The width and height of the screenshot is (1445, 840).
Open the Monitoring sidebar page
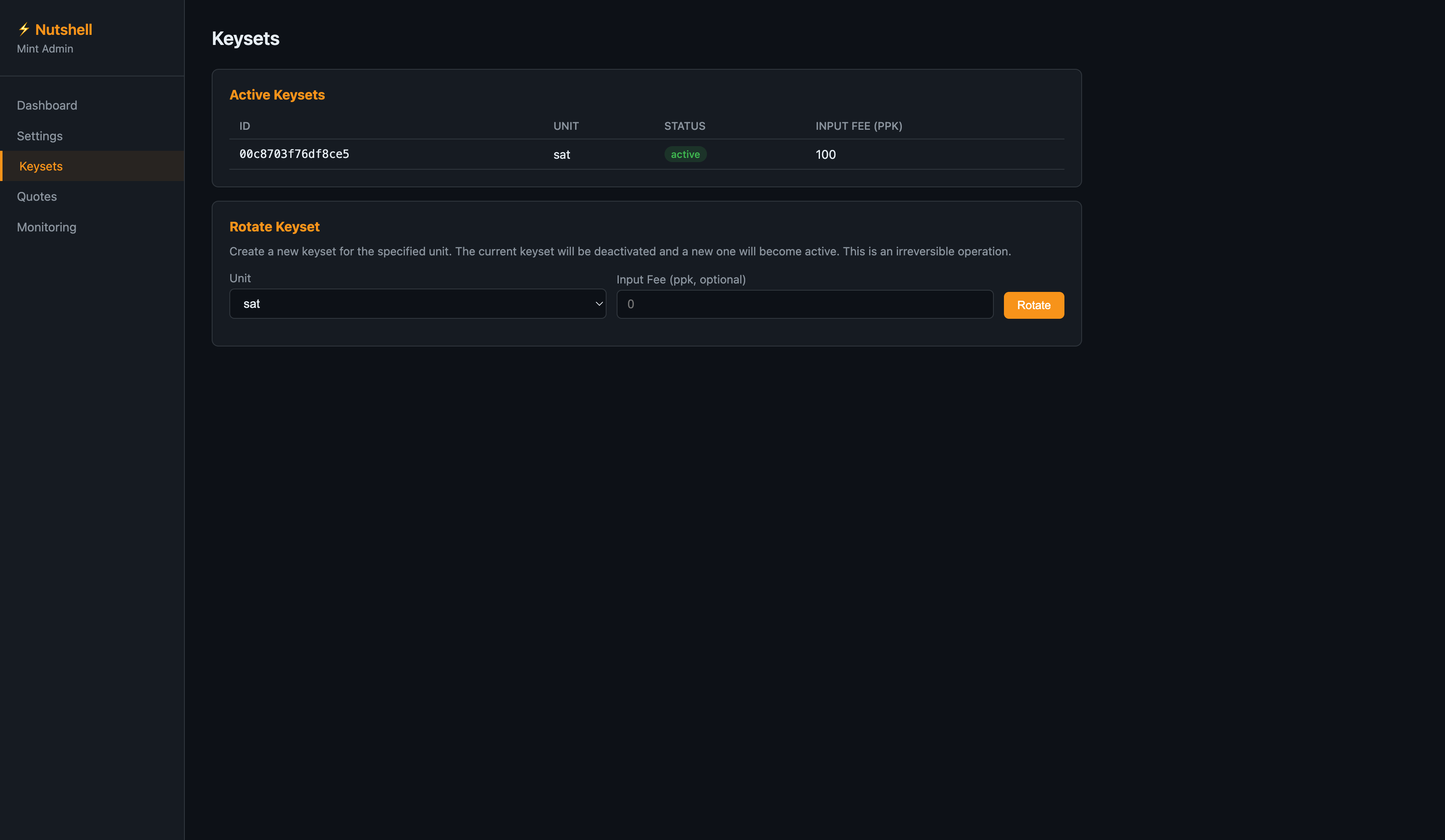[x=47, y=227]
